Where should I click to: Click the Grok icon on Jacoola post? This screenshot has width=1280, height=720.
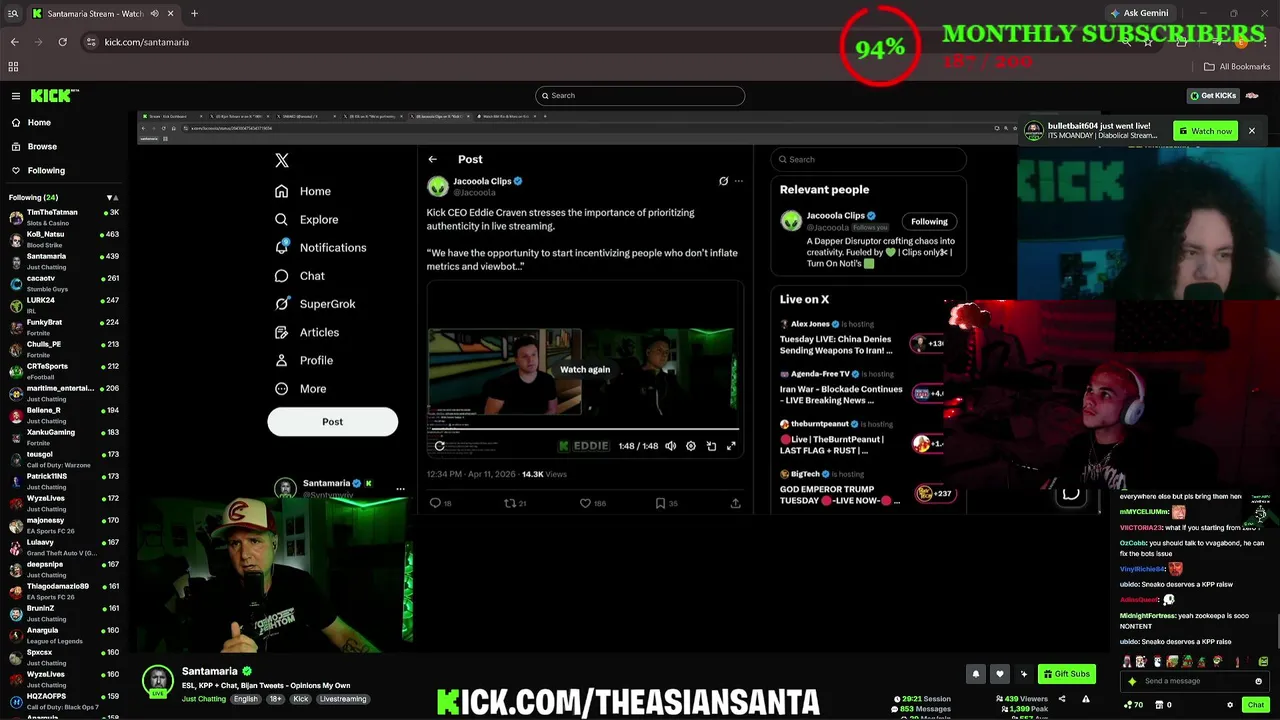point(723,181)
